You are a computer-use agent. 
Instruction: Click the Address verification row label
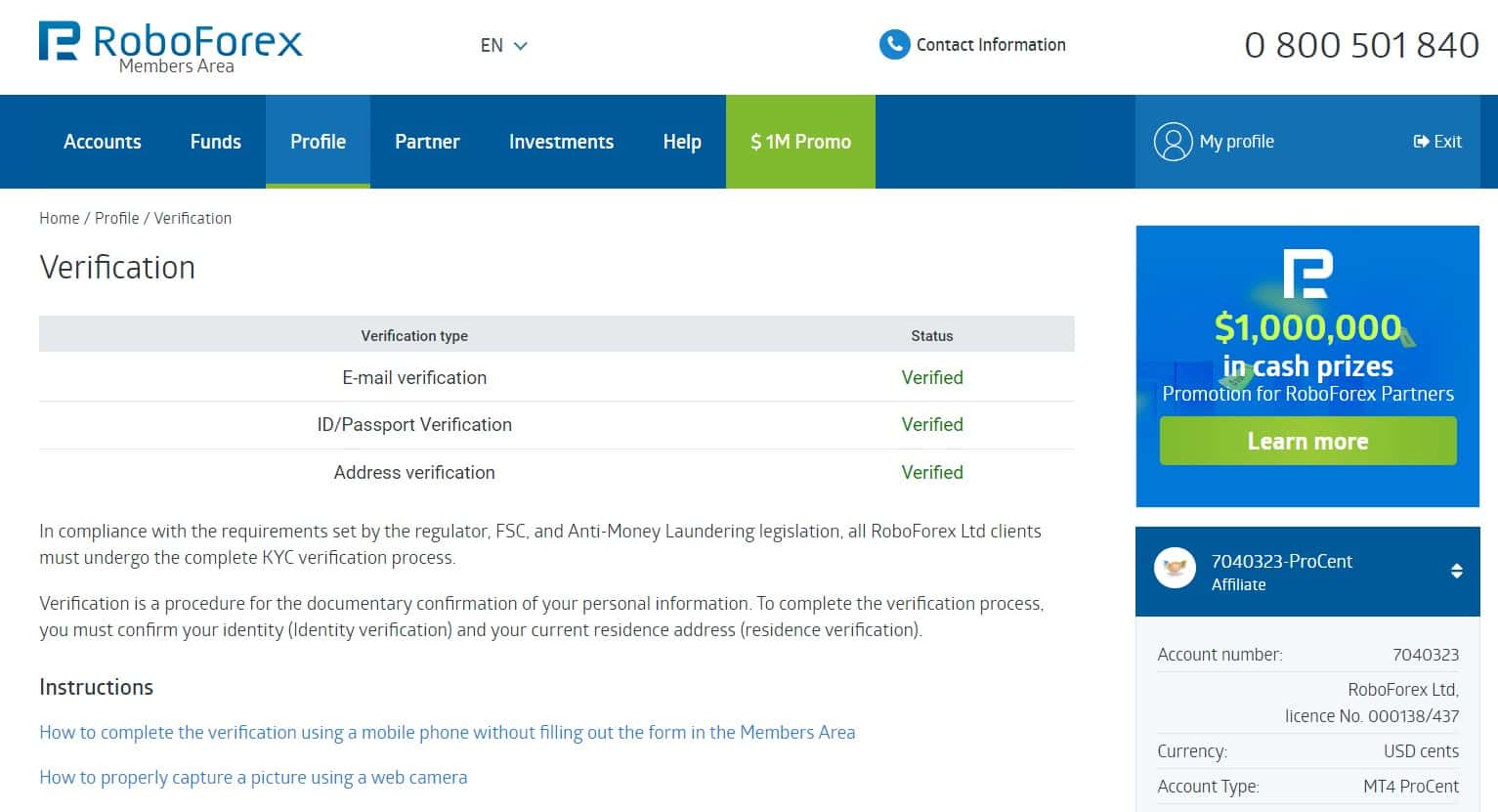(x=414, y=472)
